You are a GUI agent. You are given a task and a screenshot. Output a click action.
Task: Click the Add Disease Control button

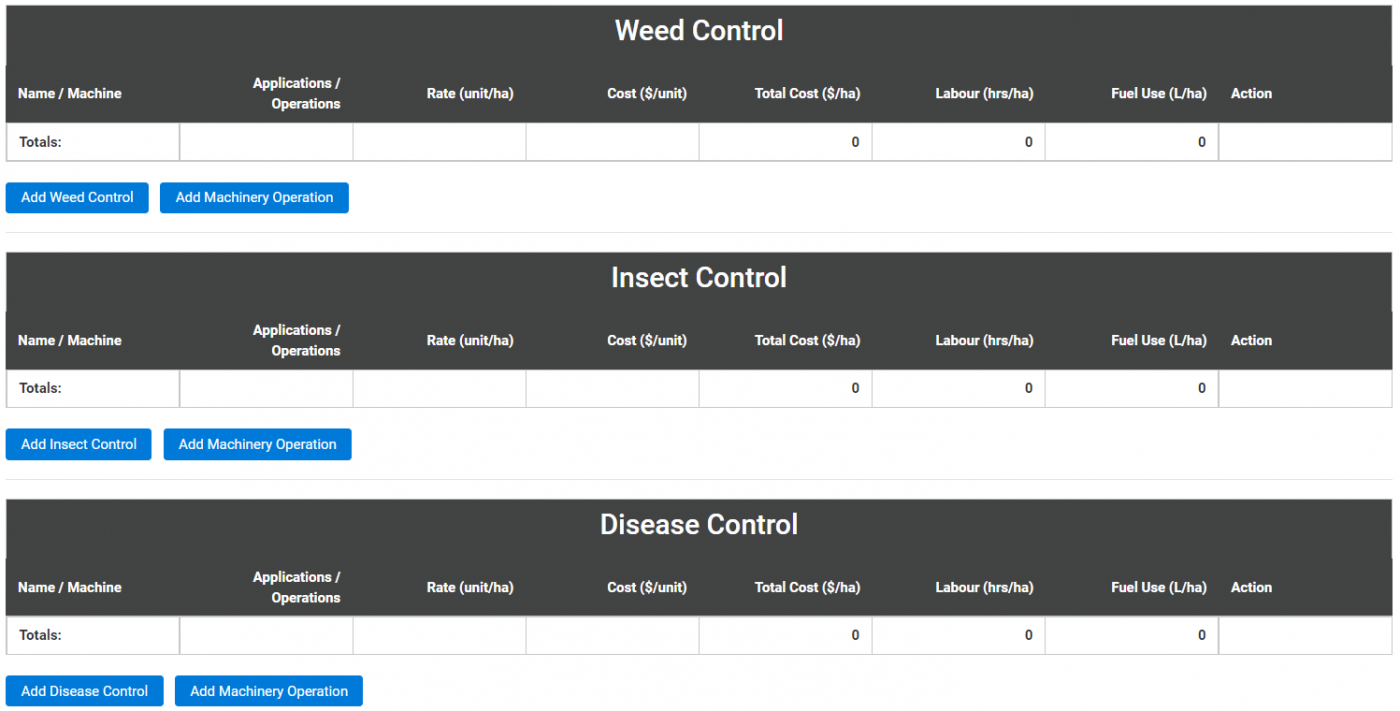pyautogui.click(x=84, y=690)
